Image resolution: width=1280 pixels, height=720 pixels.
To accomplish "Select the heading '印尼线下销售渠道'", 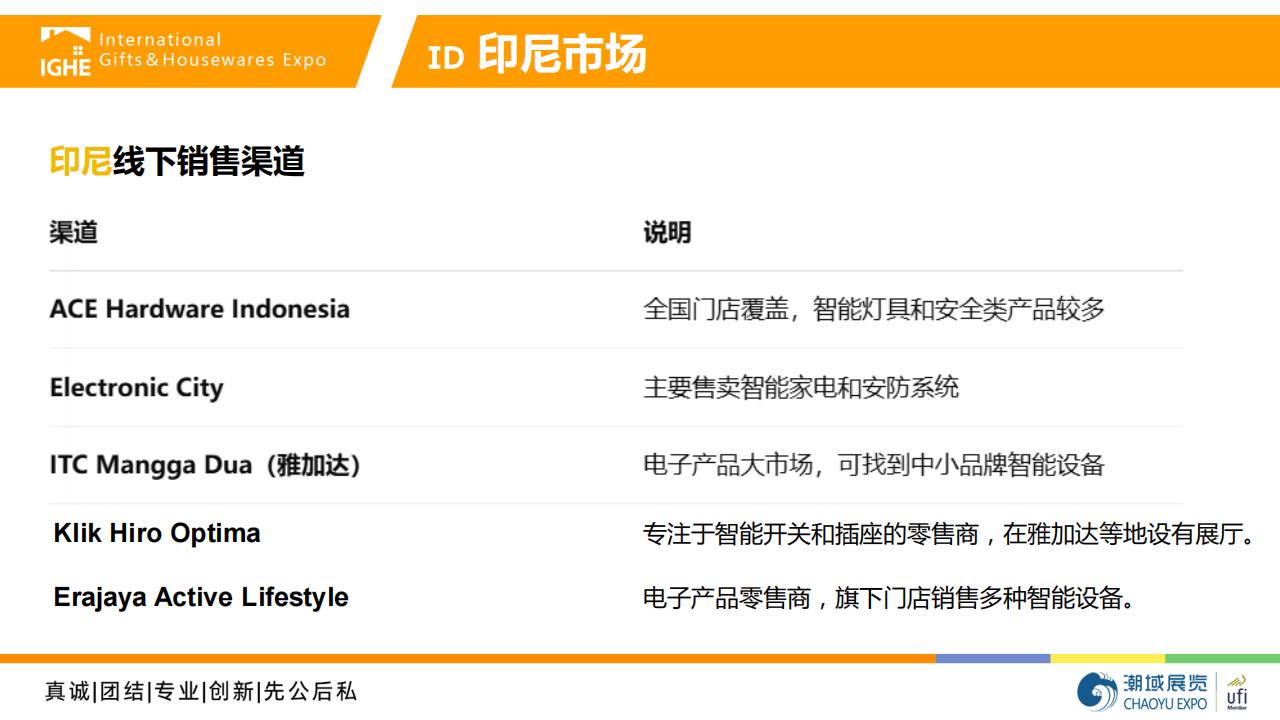I will click(x=177, y=161).
